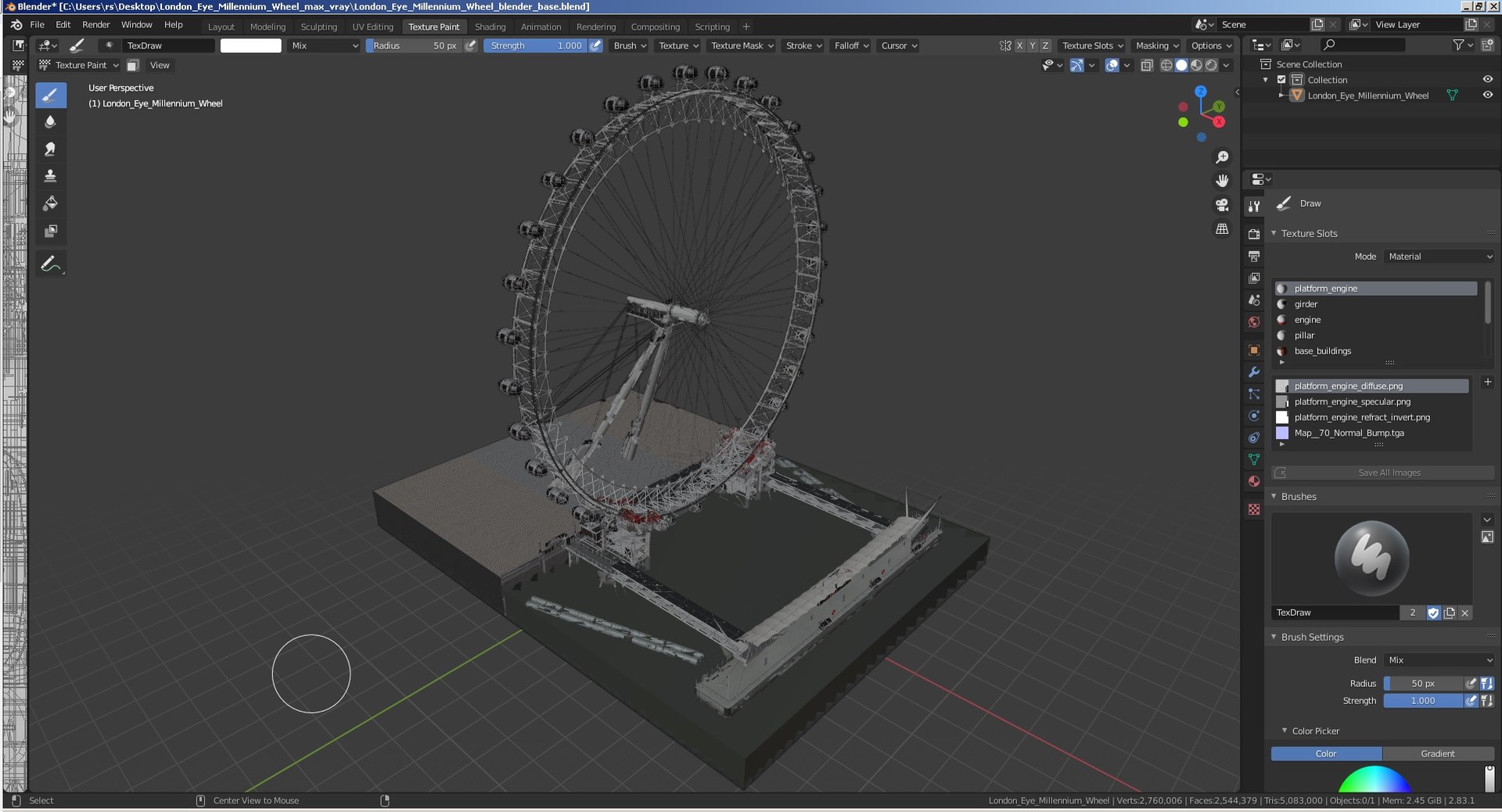Click Save All Images button
This screenshot has height=812, width=1502.
[1382, 472]
